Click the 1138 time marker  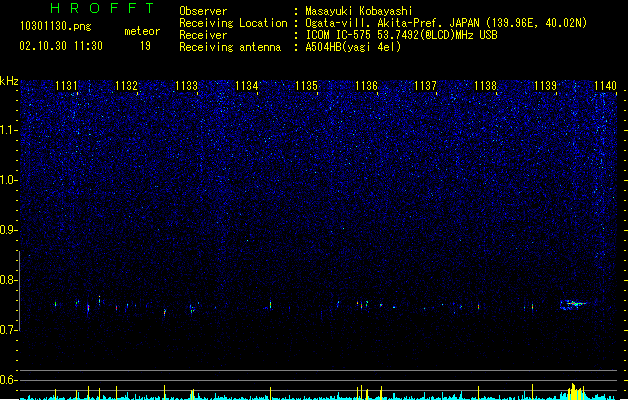click(485, 86)
